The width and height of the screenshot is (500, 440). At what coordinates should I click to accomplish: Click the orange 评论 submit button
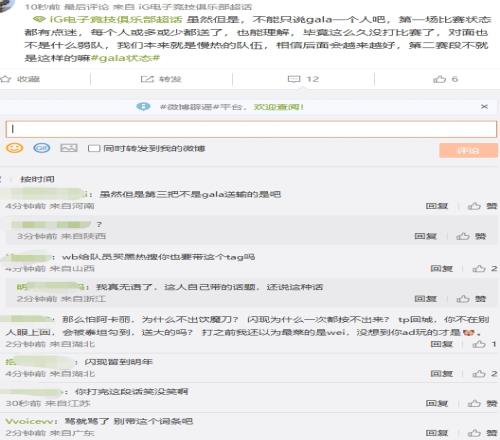[468, 150]
